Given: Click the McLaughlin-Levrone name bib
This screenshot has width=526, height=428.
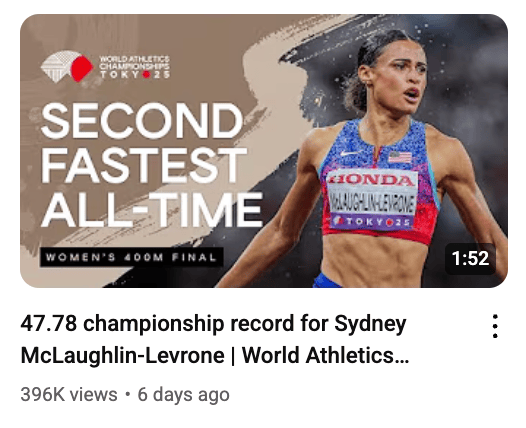Looking at the screenshot, I should point(372,202).
